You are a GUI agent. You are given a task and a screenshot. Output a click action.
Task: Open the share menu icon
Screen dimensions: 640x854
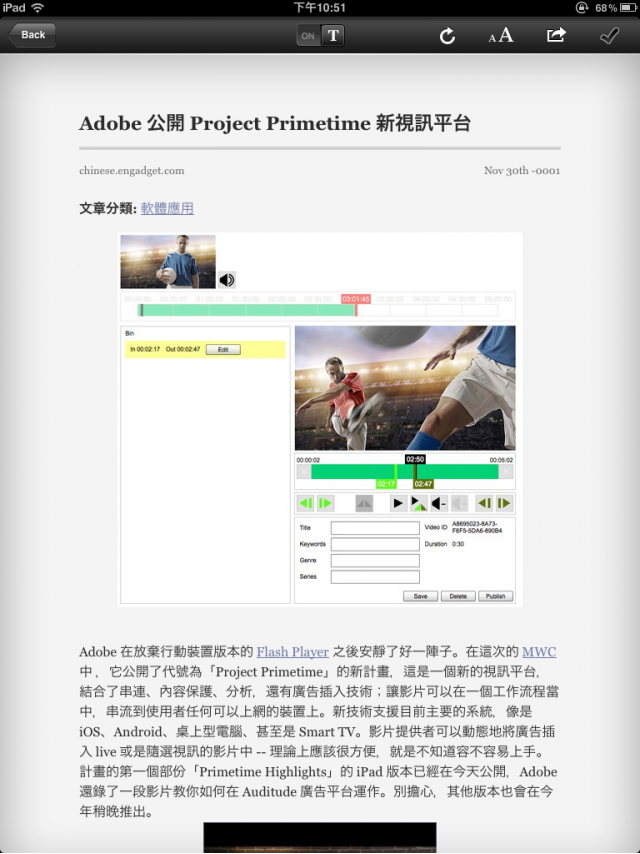click(556, 35)
